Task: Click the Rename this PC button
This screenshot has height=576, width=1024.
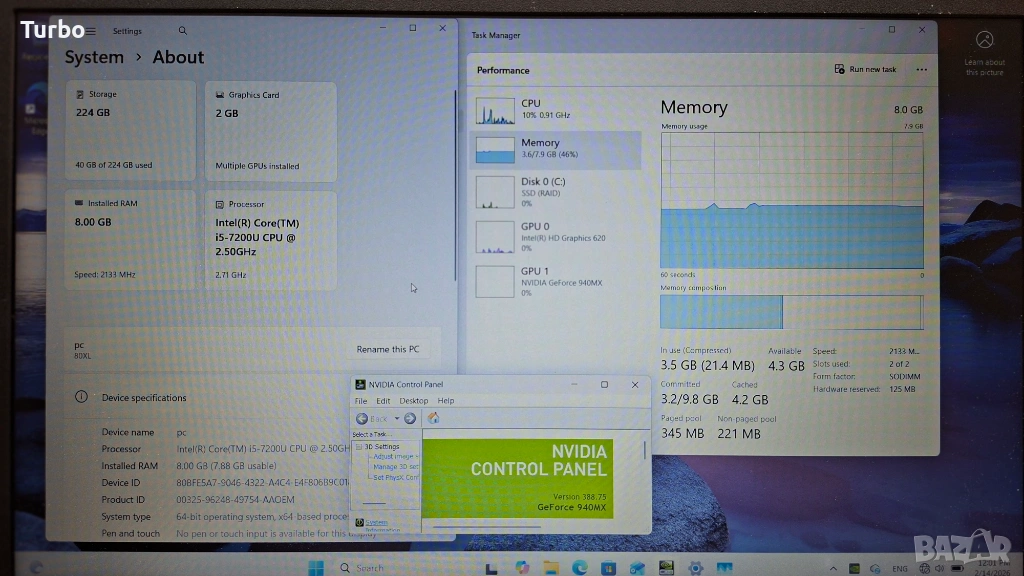Action: [x=388, y=349]
